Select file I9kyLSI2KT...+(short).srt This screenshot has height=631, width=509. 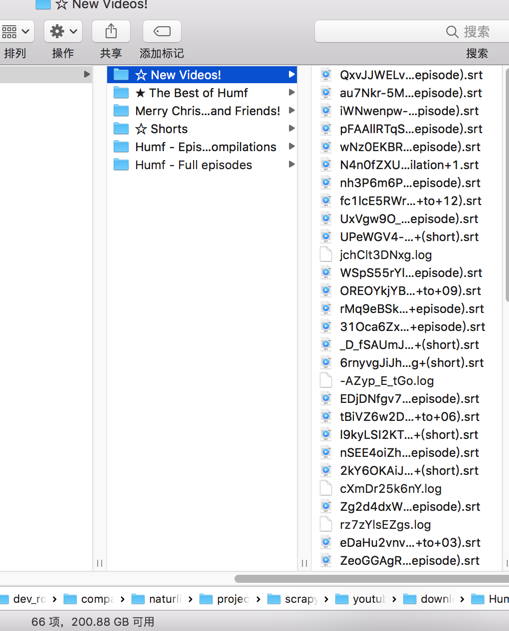(x=406, y=435)
